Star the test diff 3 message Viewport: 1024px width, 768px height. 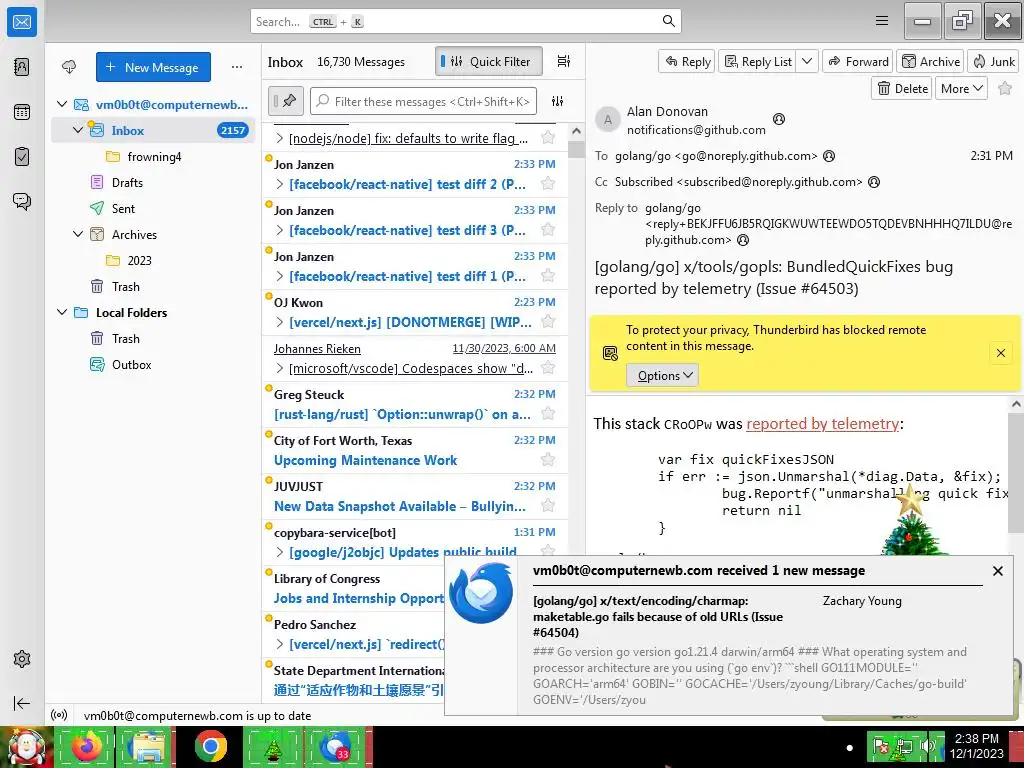point(548,230)
